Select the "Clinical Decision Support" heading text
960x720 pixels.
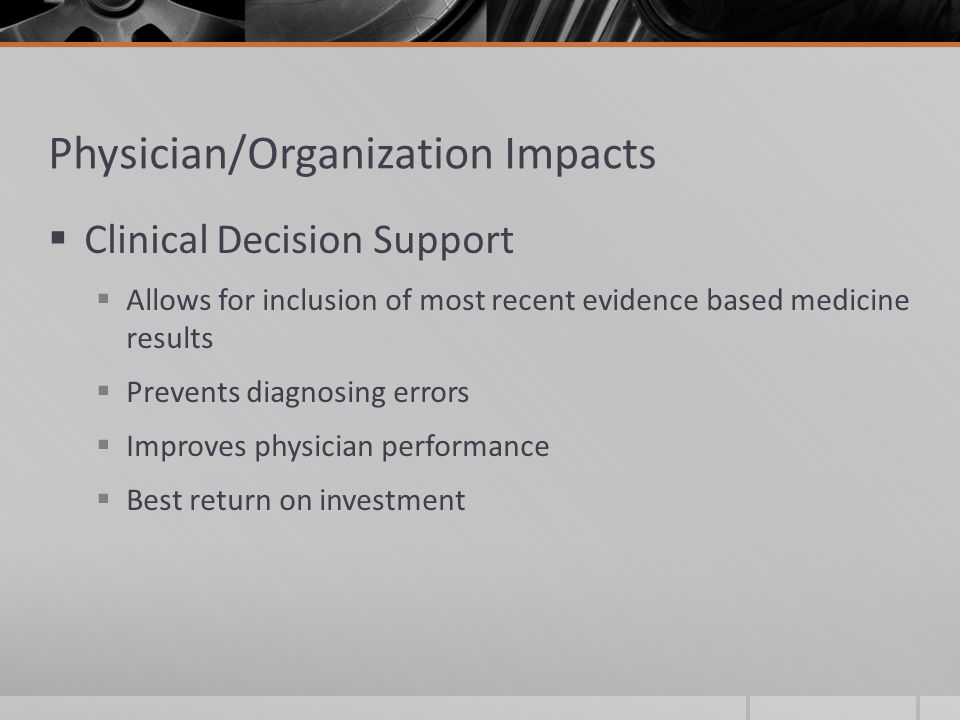(299, 240)
